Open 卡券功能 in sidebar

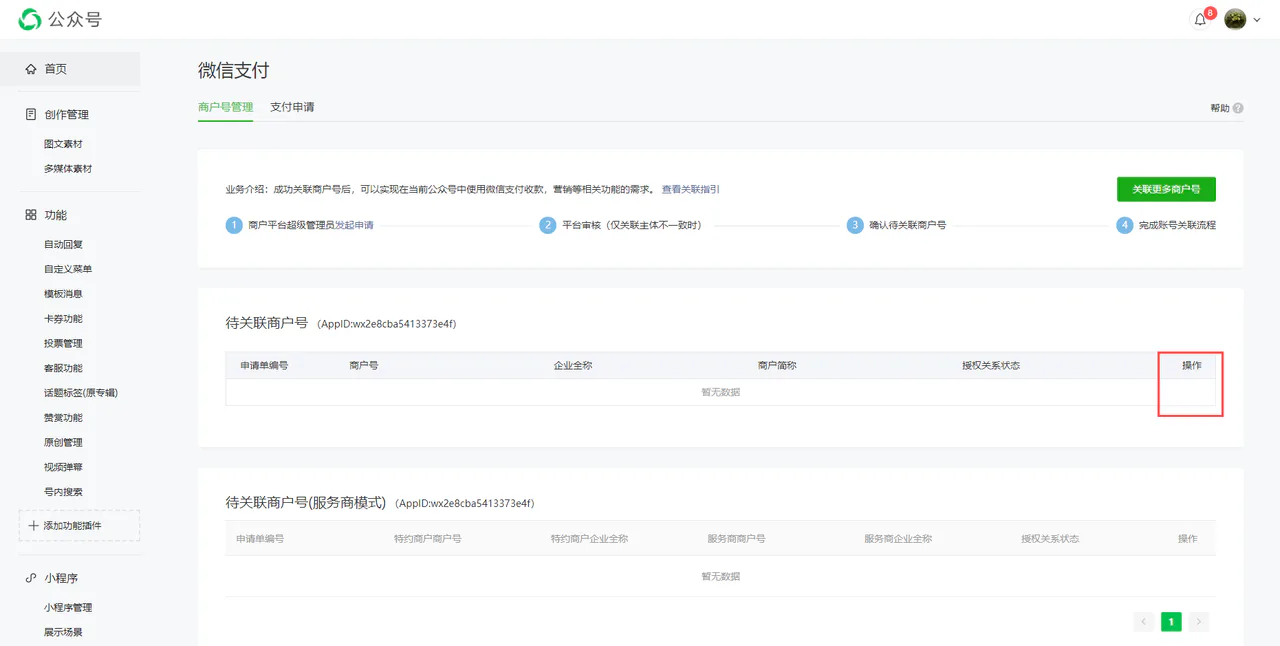pyautogui.click(x=63, y=319)
